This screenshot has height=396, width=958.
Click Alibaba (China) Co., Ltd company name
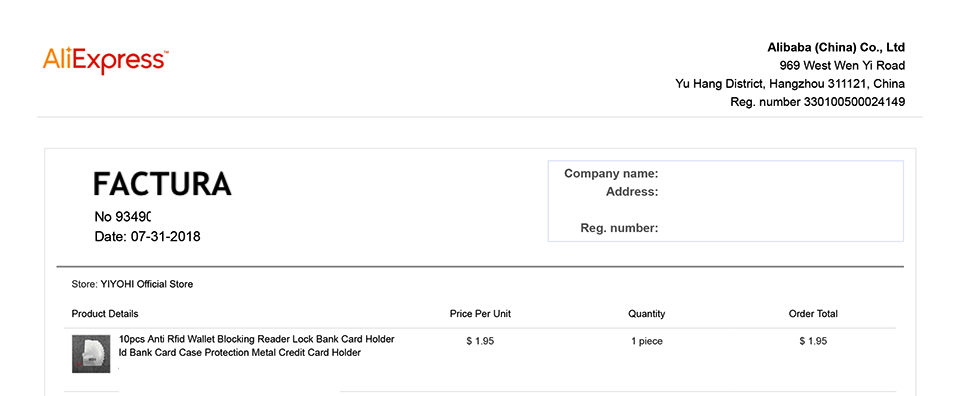click(x=836, y=48)
